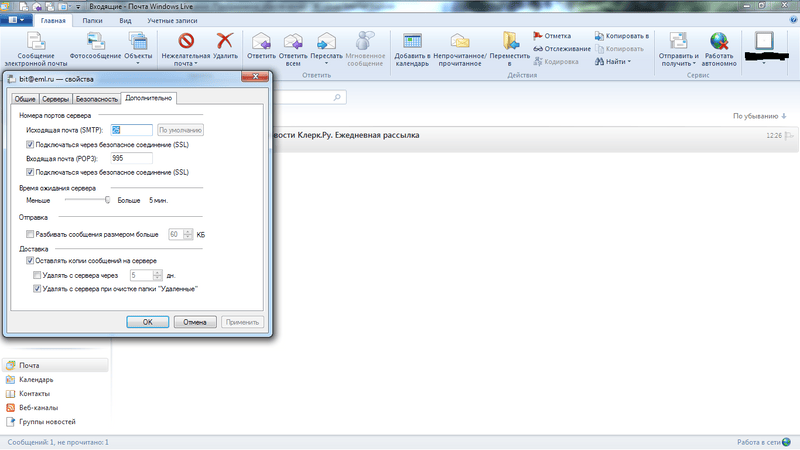Open the blue application menu button
The height and width of the screenshot is (450, 800).
[16, 20]
